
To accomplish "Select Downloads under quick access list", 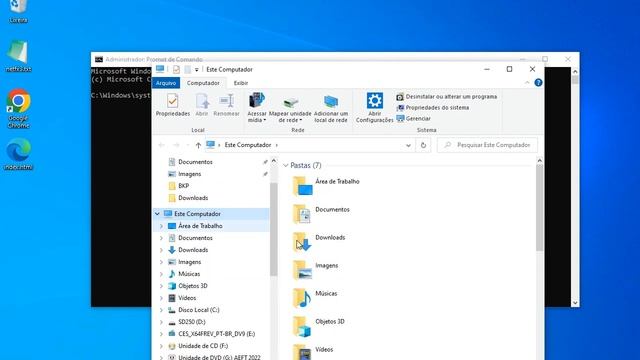I will [x=188, y=198].
